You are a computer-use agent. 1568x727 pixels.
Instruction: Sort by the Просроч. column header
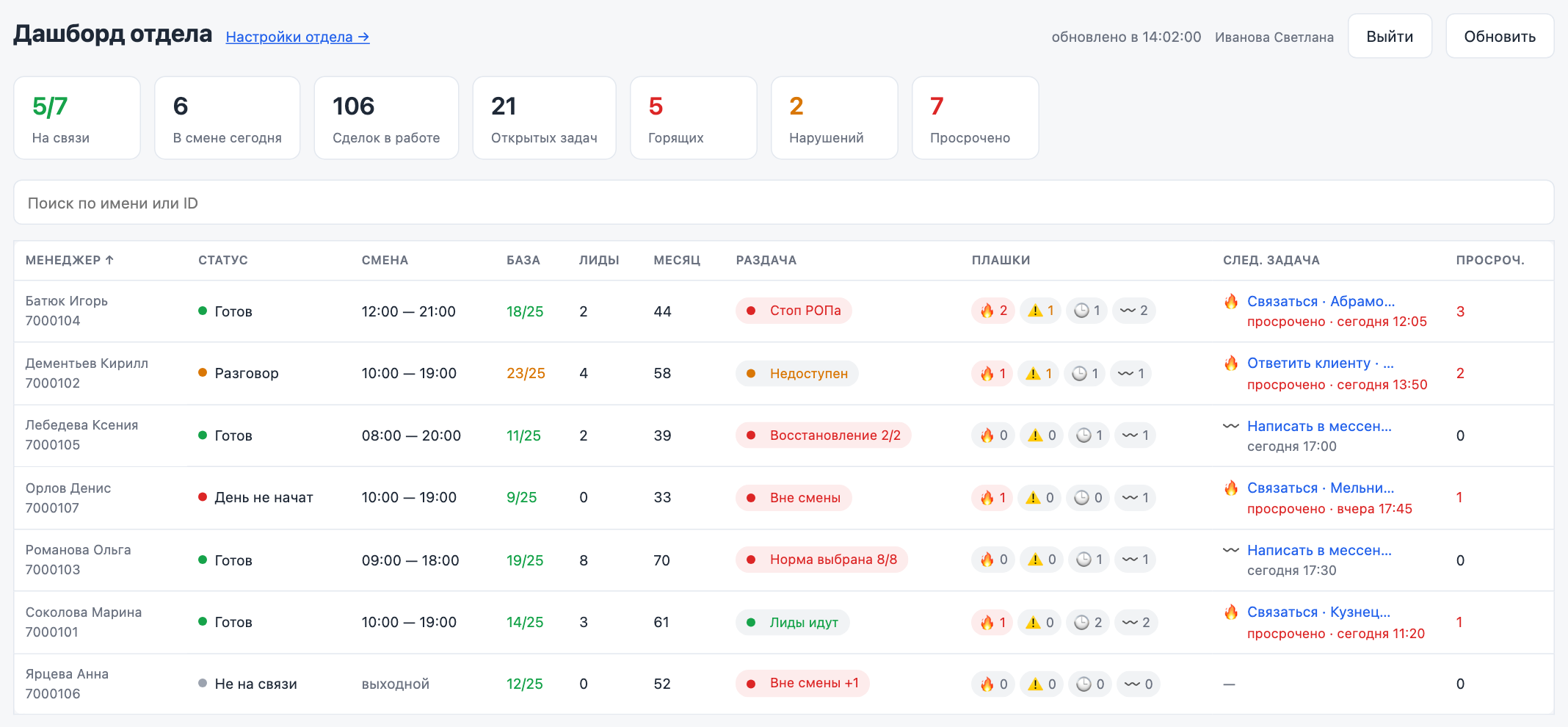coord(1490,260)
